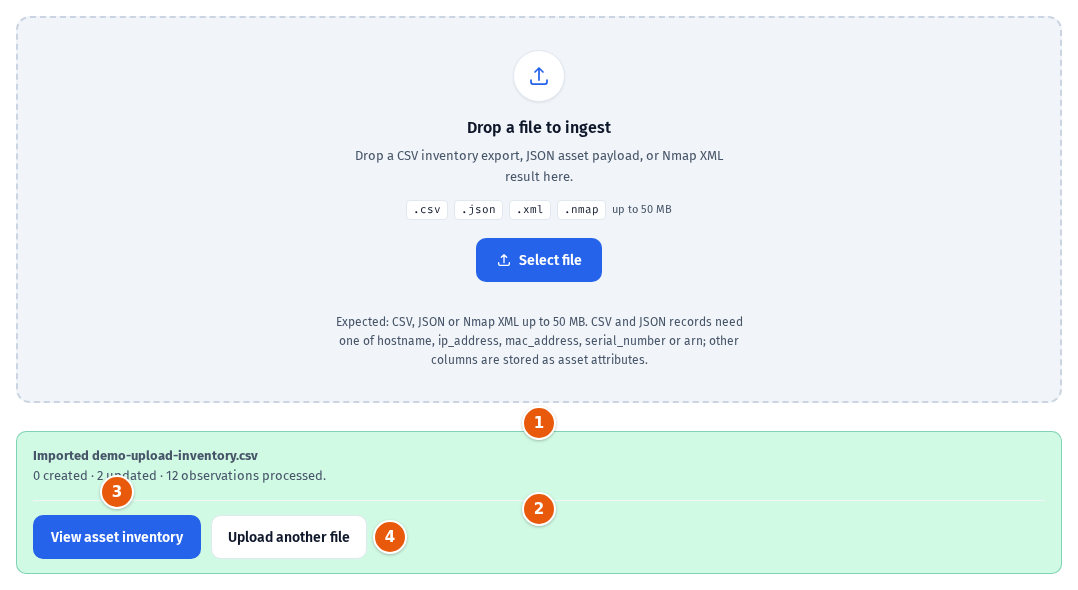Click the .json file type chip
Image resolution: width=1078 pixels, height=590 pixels.
[478, 210]
